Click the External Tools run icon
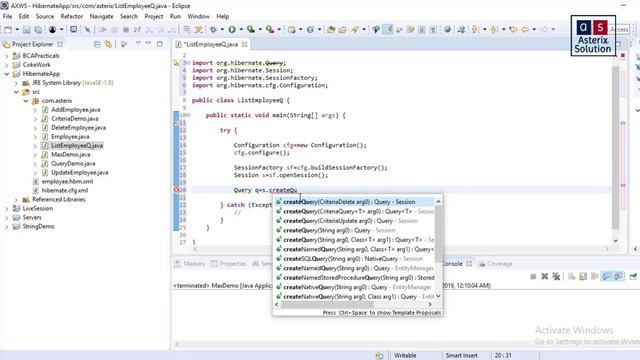The height and width of the screenshot is (360, 640). [x=270, y=29]
